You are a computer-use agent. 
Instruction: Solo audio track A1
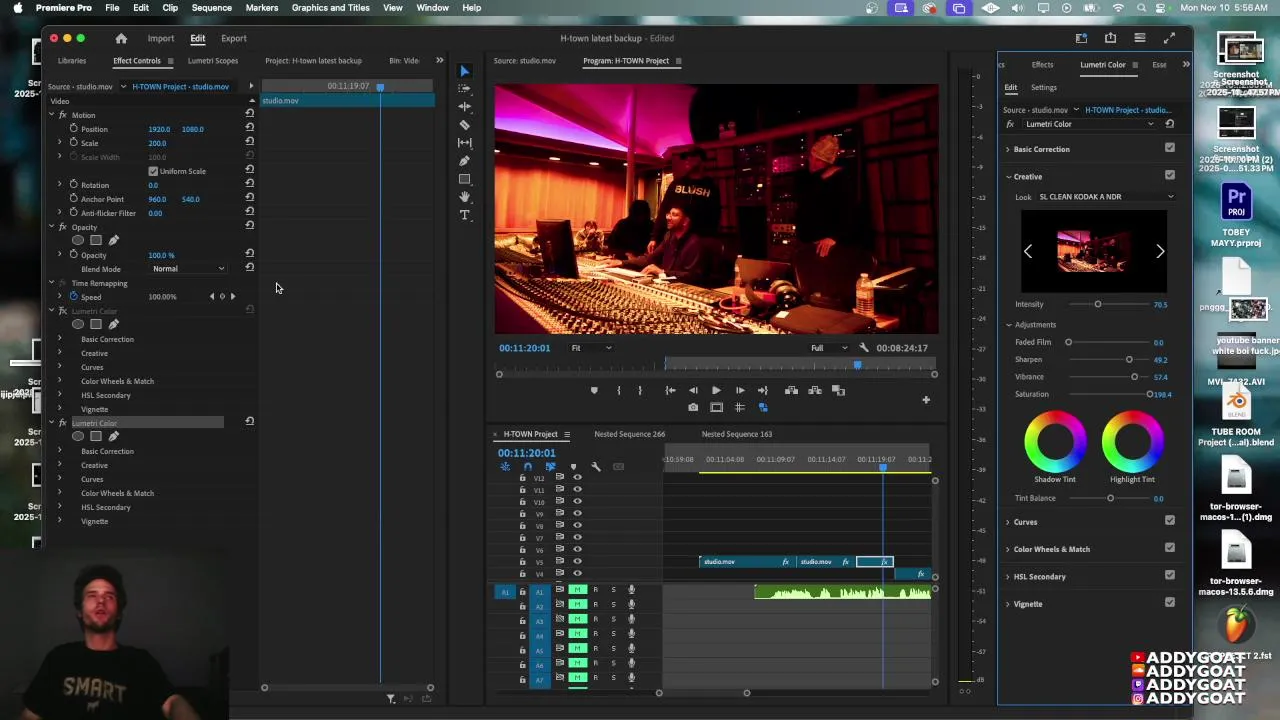613,590
